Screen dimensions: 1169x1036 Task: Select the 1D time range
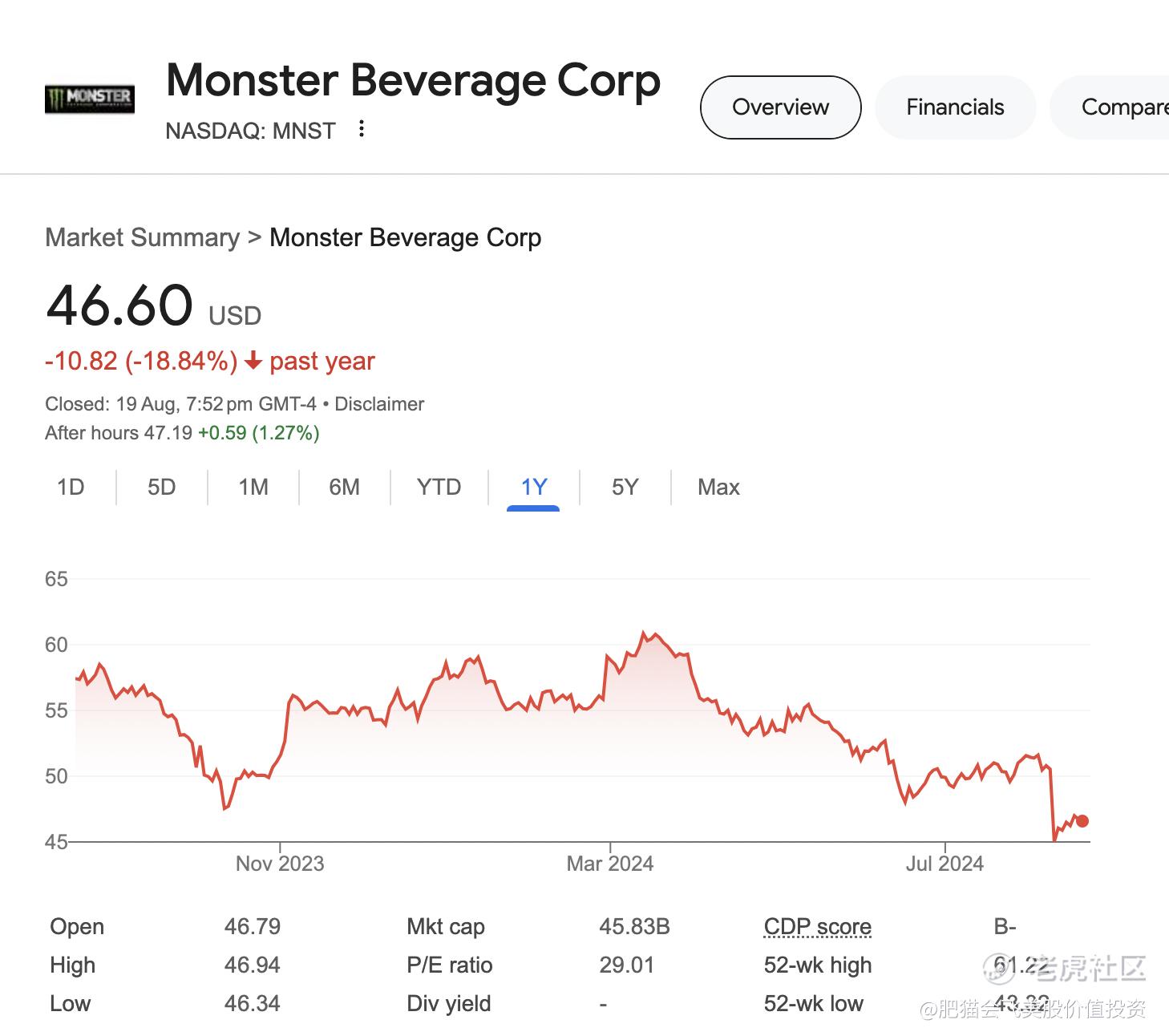click(71, 488)
